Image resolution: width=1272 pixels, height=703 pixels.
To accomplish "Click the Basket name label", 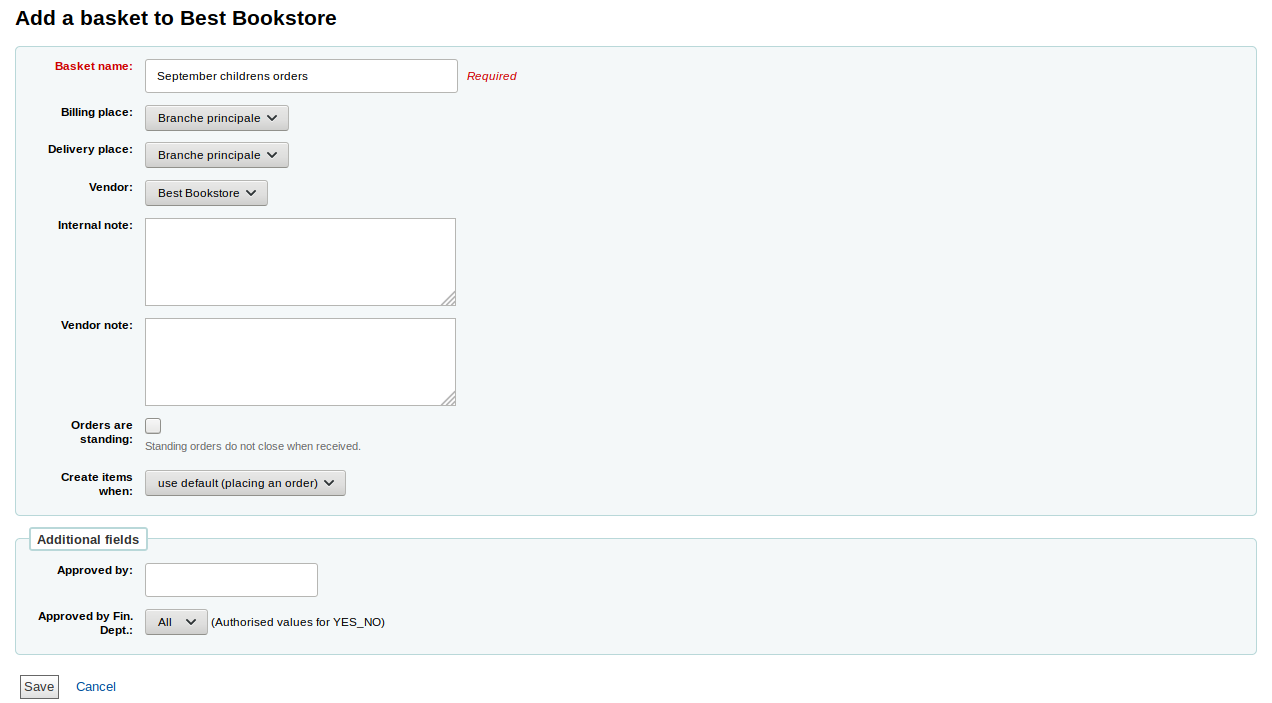I will (93, 66).
